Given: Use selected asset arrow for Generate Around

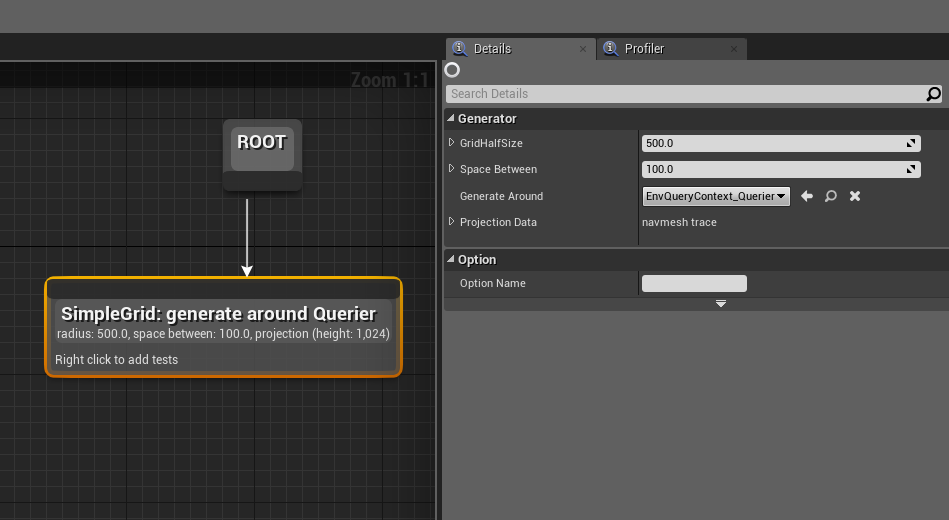Looking at the screenshot, I should pos(807,196).
